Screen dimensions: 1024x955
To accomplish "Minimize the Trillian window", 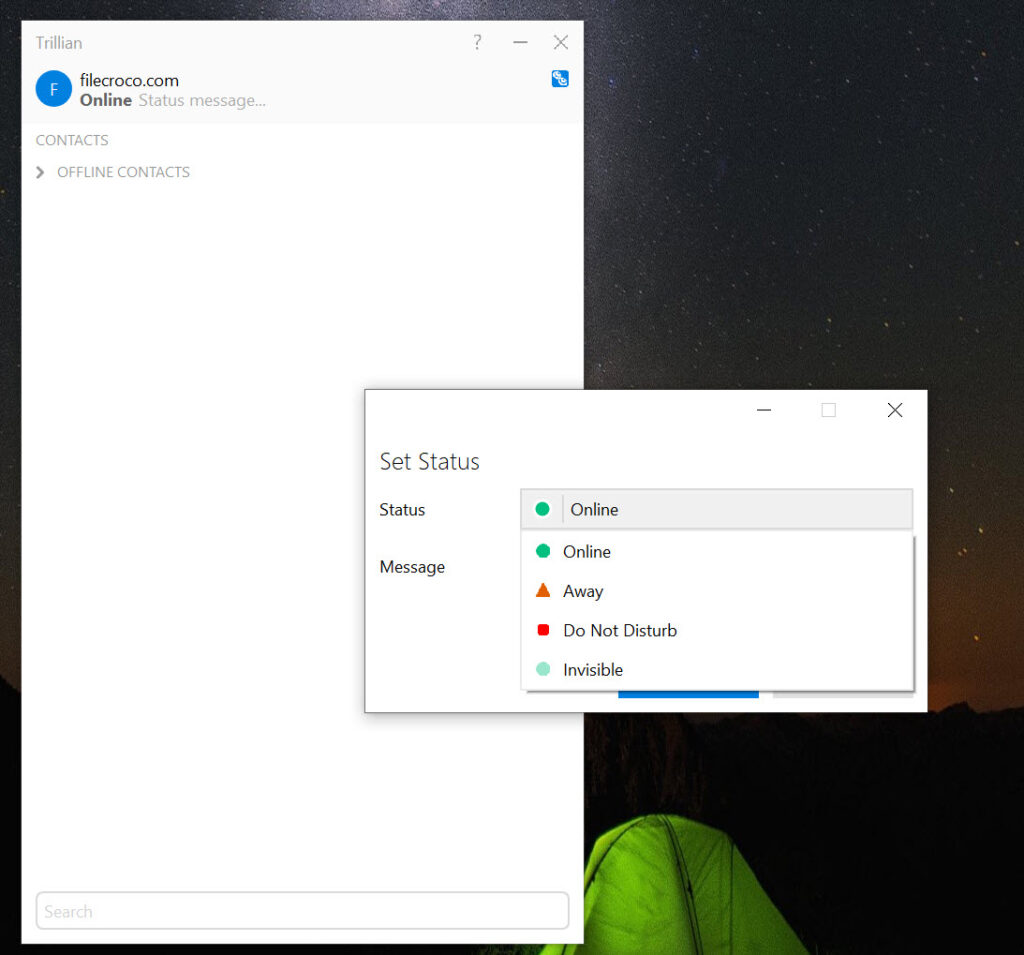I will (x=520, y=42).
